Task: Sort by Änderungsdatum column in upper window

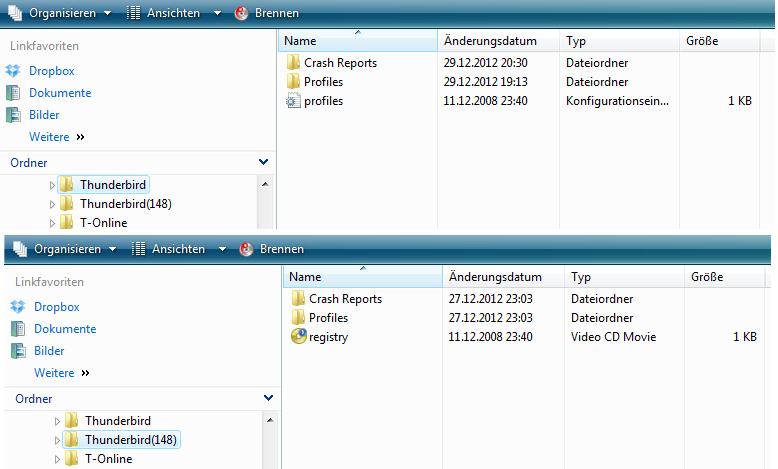Action: (499, 41)
